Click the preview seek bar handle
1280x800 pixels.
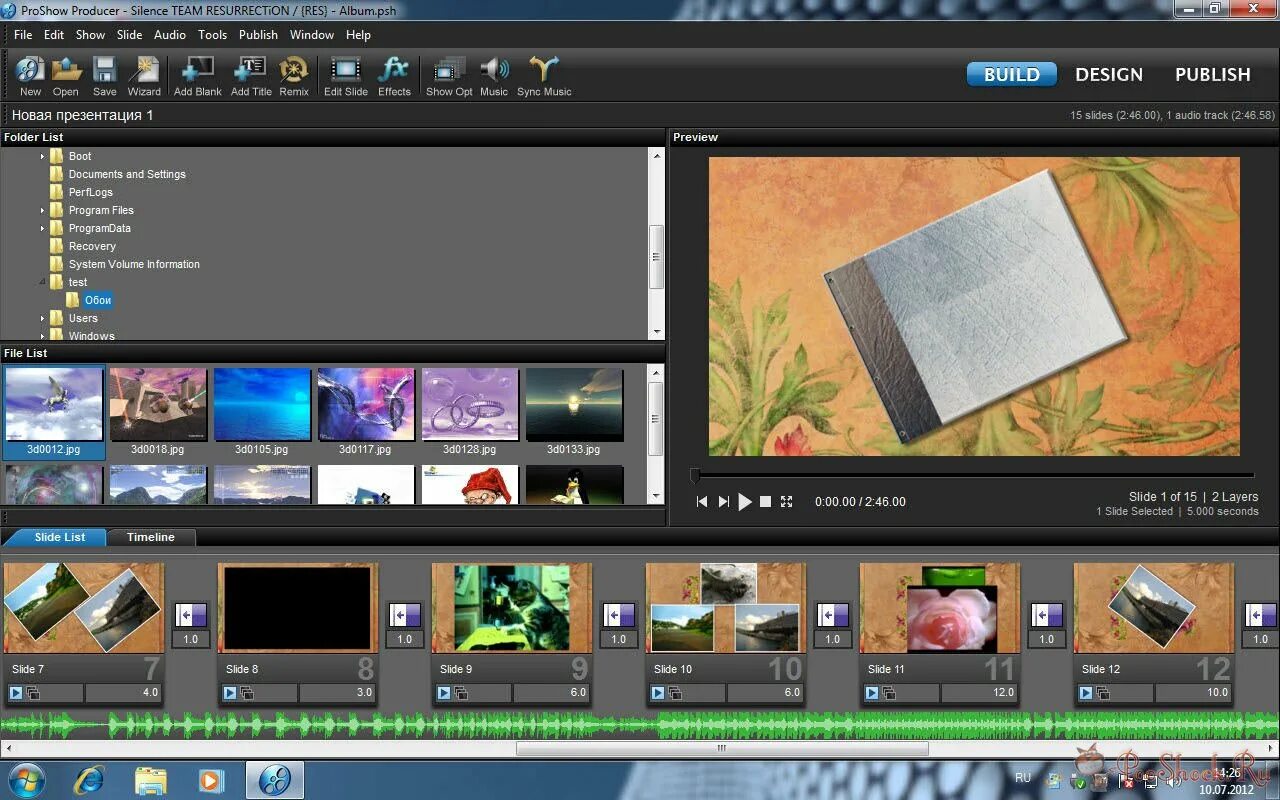click(695, 475)
